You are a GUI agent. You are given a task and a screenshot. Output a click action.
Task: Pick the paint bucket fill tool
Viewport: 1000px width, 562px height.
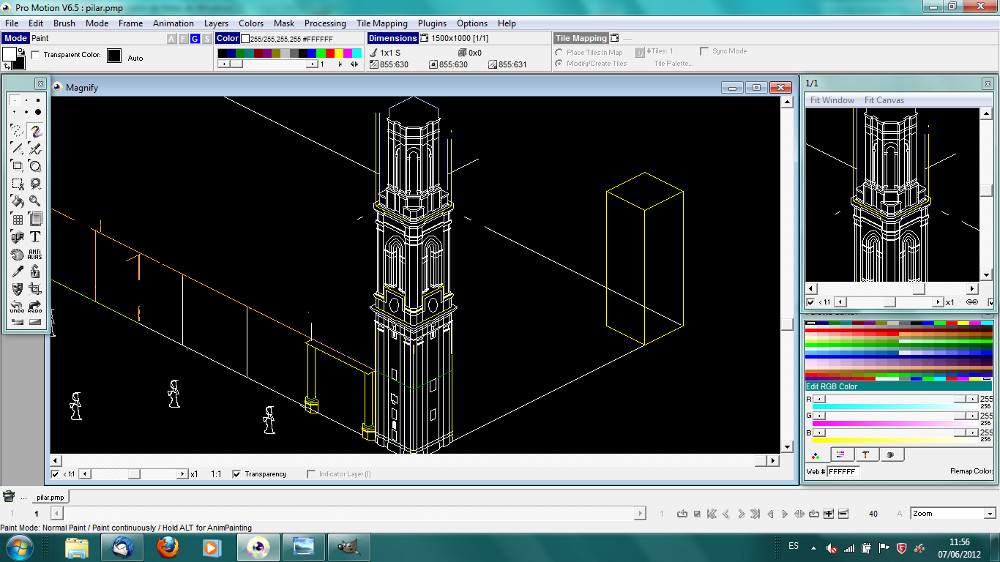click(17, 201)
